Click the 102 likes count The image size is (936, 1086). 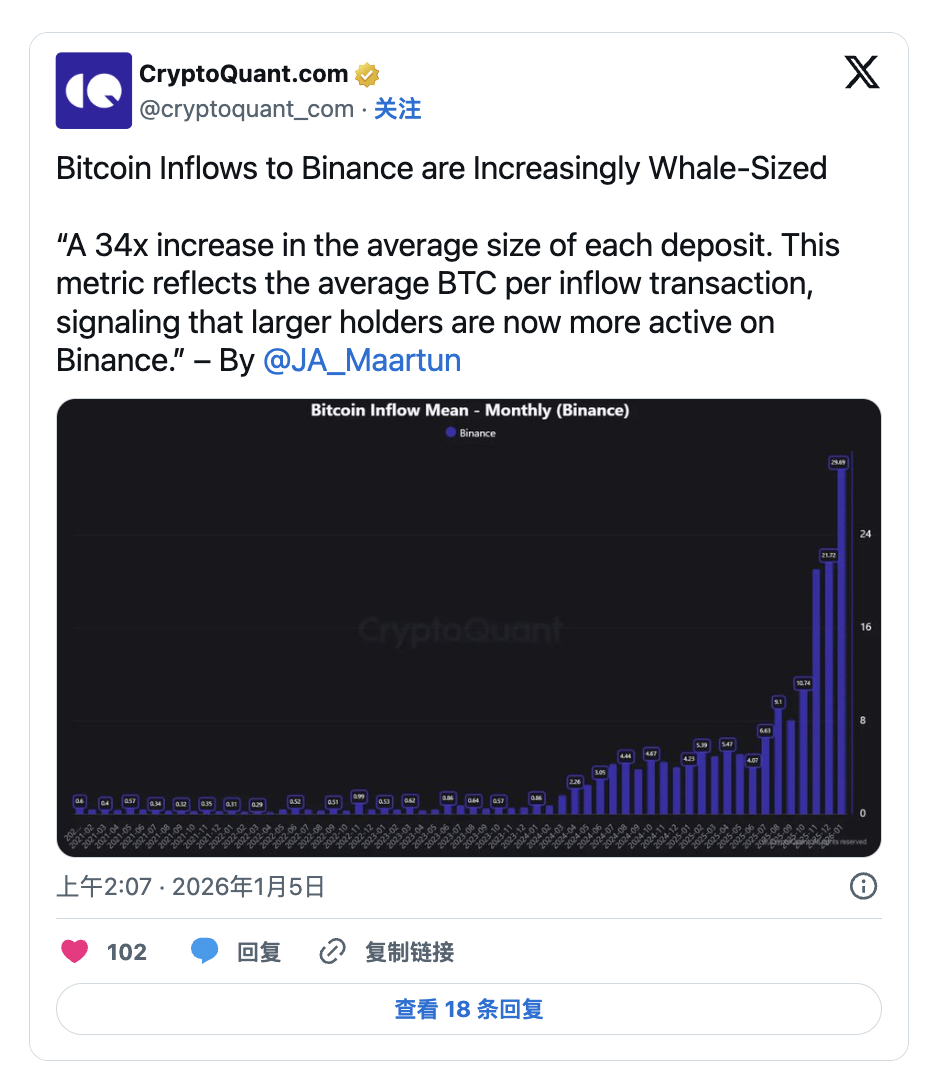(127, 952)
